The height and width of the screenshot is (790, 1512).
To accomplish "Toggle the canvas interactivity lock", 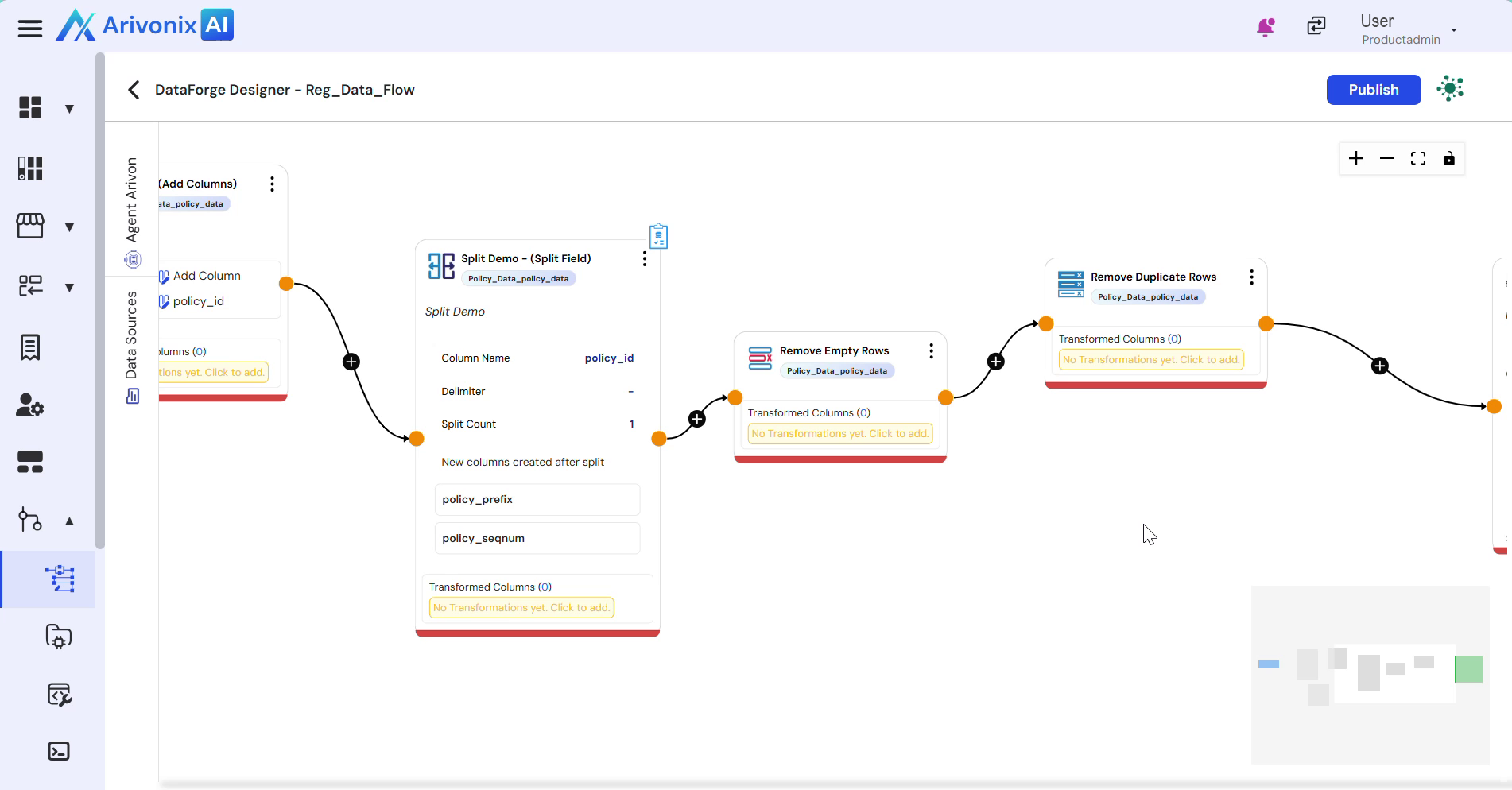I will [x=1449, y=159].
